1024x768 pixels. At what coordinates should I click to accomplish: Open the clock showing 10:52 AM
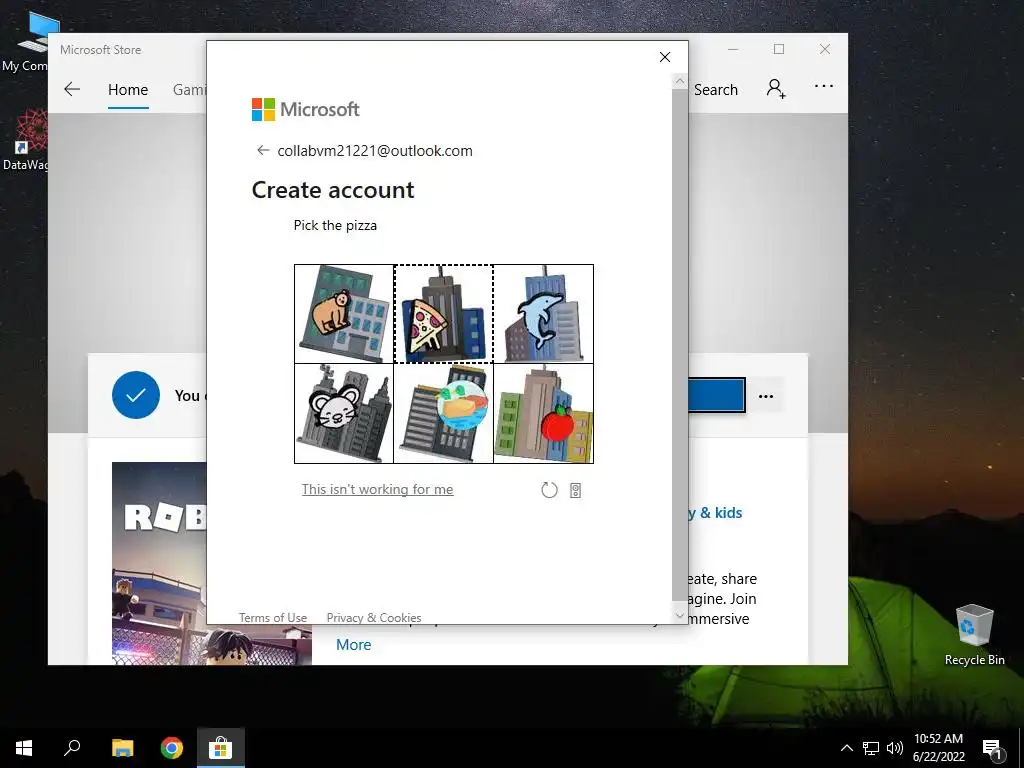938,748
